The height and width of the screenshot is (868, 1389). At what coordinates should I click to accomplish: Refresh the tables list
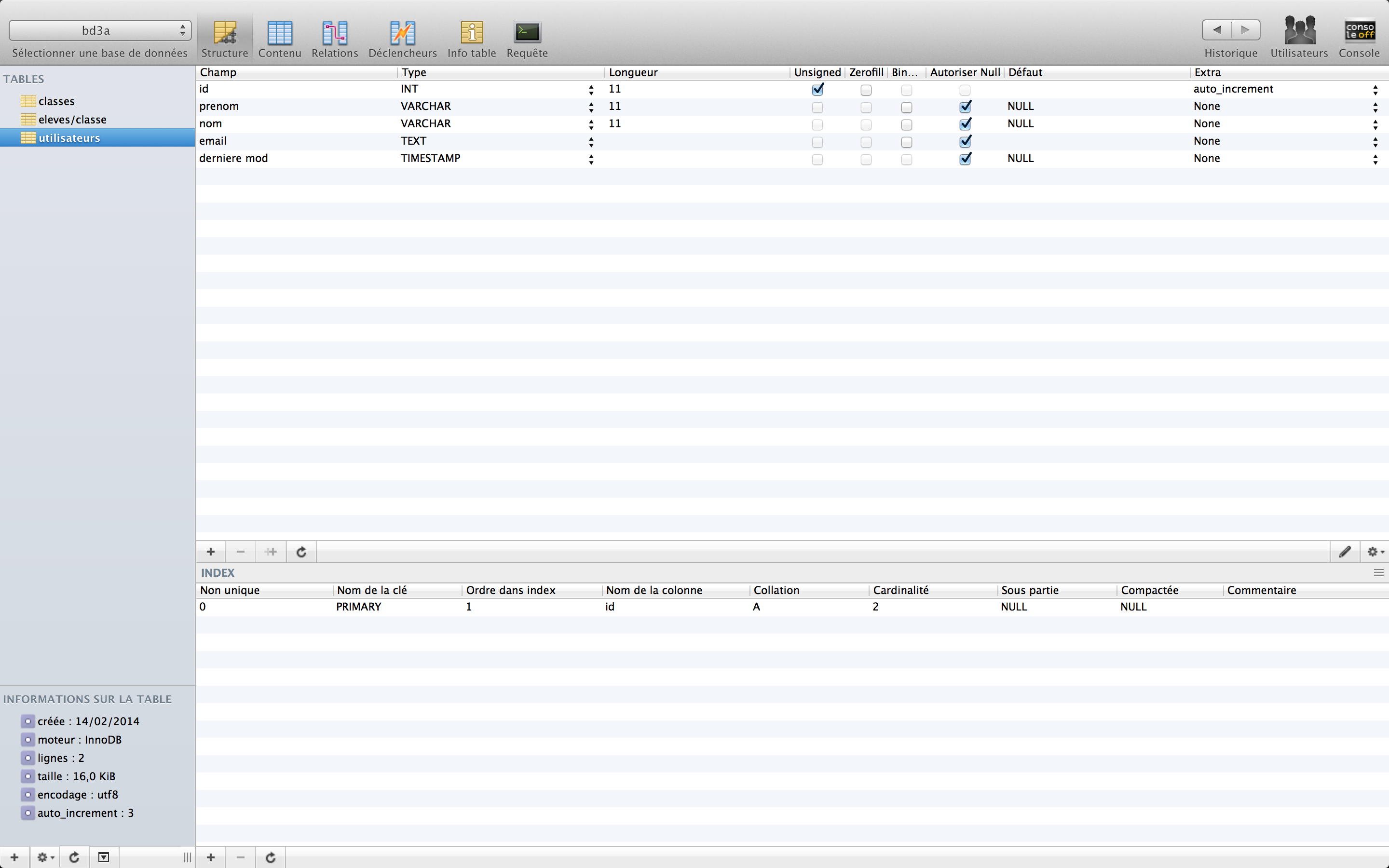[74, 857]
